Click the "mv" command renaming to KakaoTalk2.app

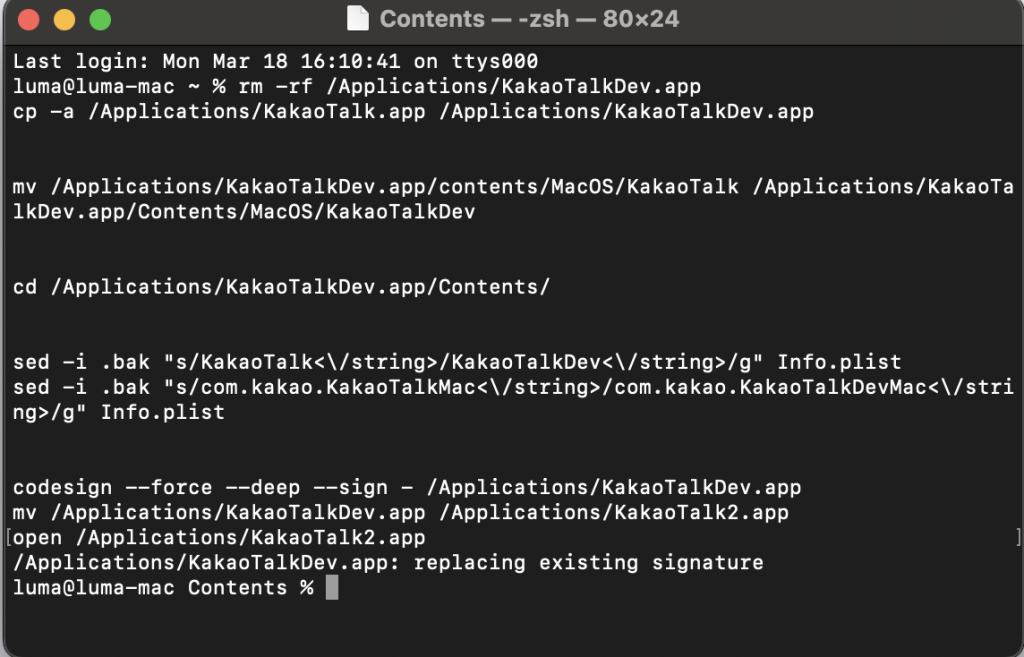[x=400, y=513]
